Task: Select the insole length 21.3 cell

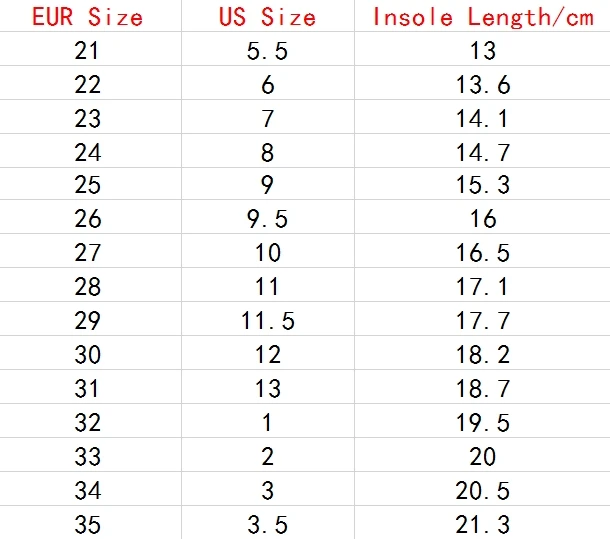Action: (x=482, y=523)
